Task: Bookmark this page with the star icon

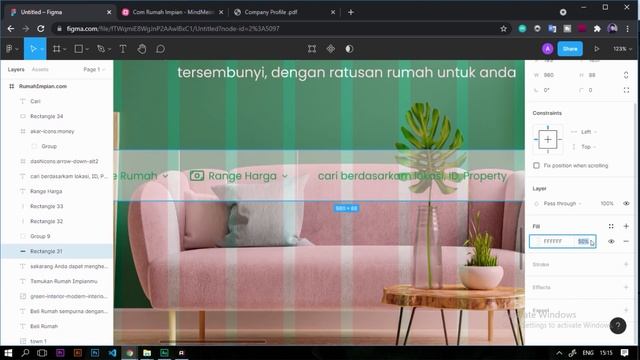Action: click(x=503, y=29)
